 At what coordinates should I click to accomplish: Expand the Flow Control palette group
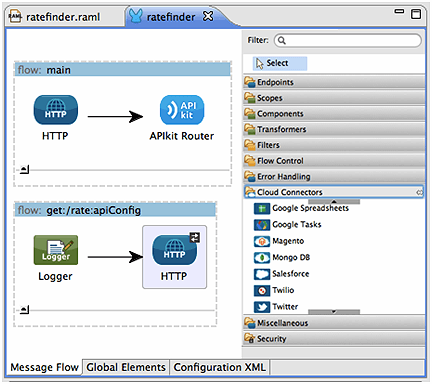[x=334, y=160]
